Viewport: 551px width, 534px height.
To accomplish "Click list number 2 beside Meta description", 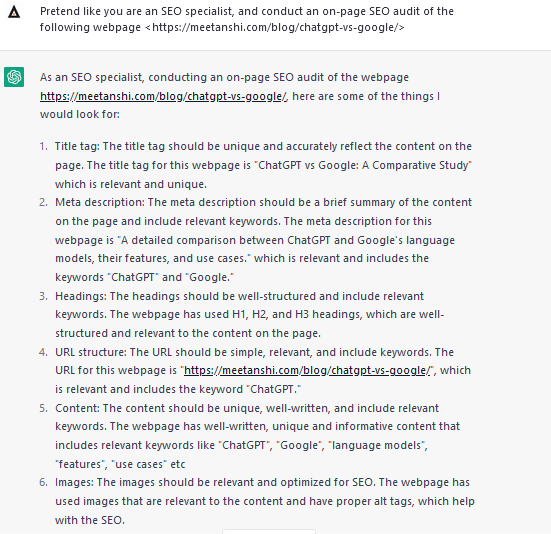I will coord(43,202).
